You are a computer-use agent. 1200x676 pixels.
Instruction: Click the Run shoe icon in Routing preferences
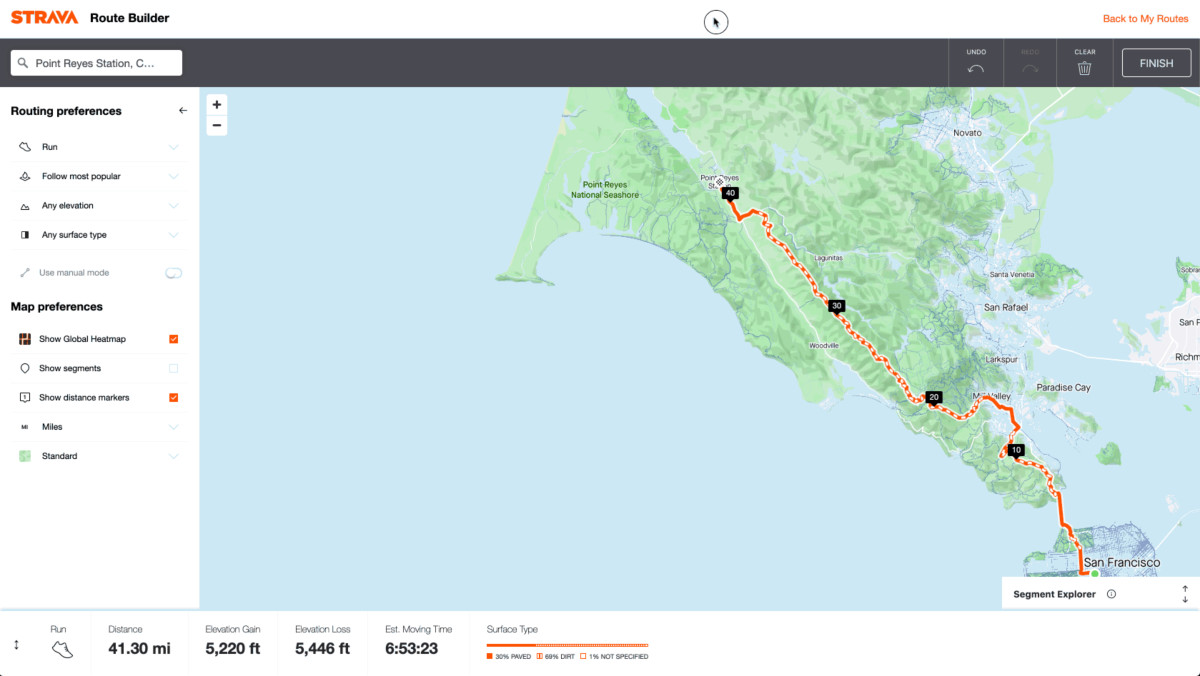tap(25, 147)
